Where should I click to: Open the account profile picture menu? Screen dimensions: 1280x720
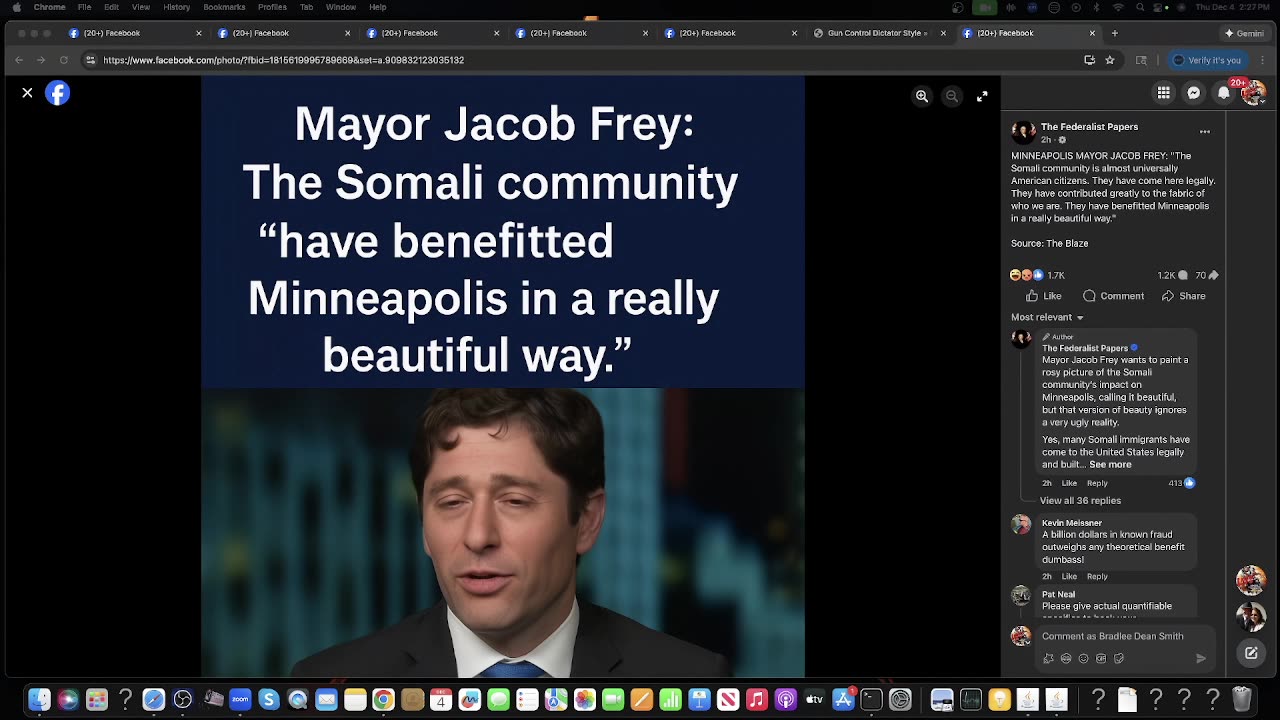tap(1253, 93)
